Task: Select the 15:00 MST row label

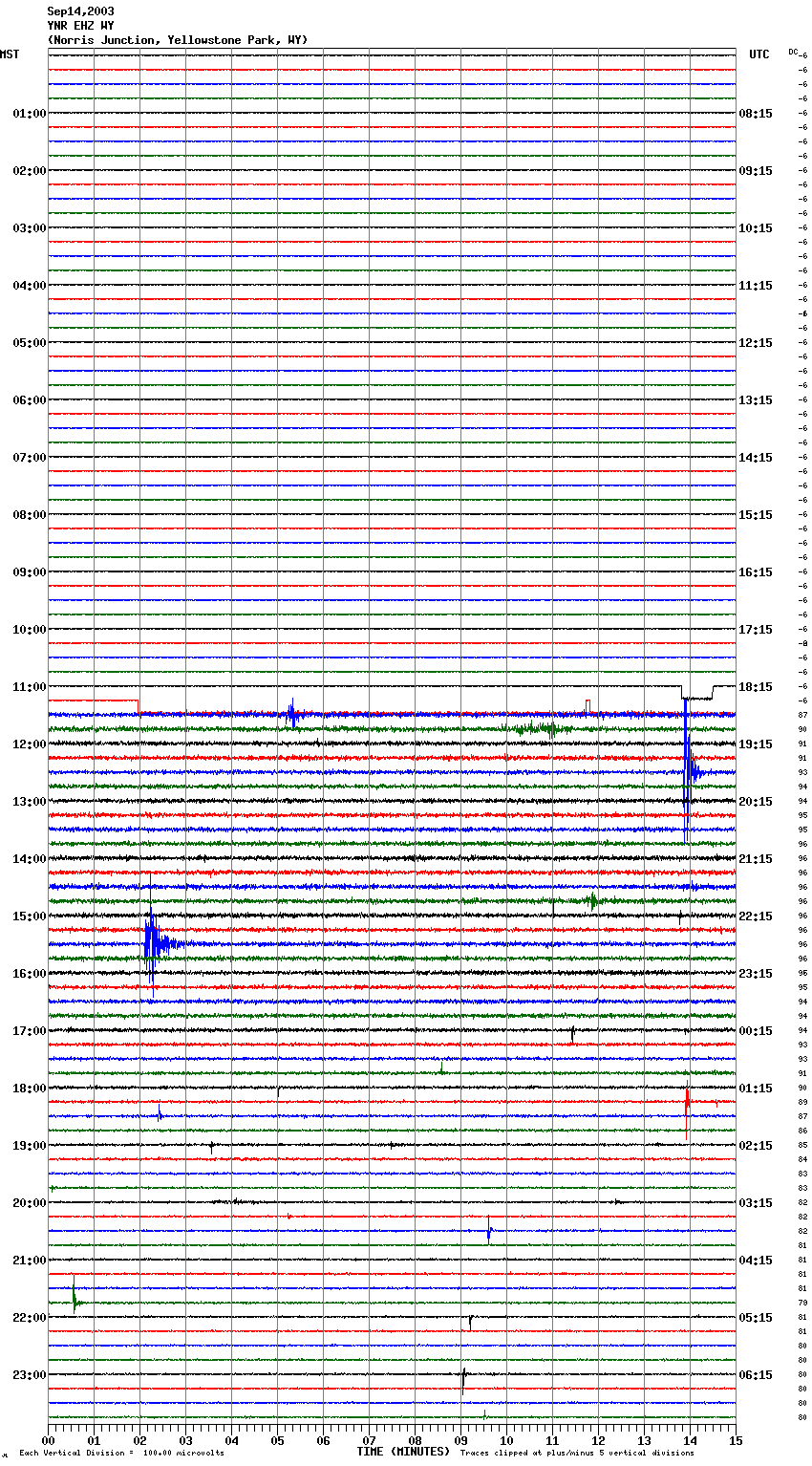Action: point(29,916)
